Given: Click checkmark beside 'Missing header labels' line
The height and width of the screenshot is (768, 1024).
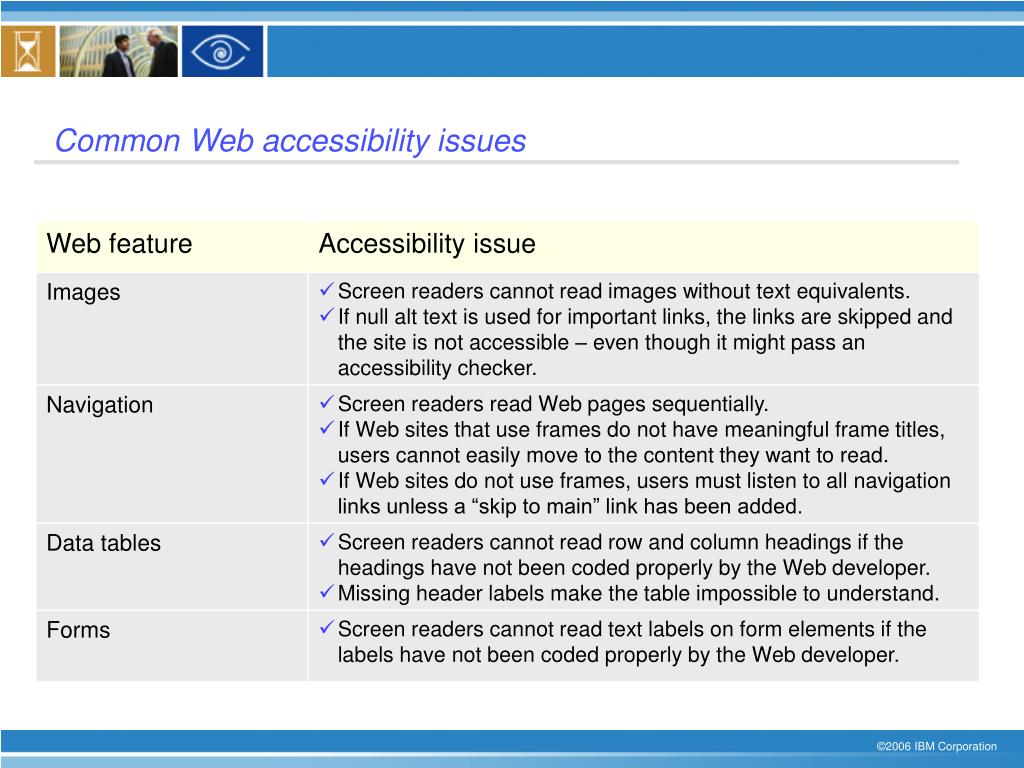Looking at the screenshot, I should point(326,593).
